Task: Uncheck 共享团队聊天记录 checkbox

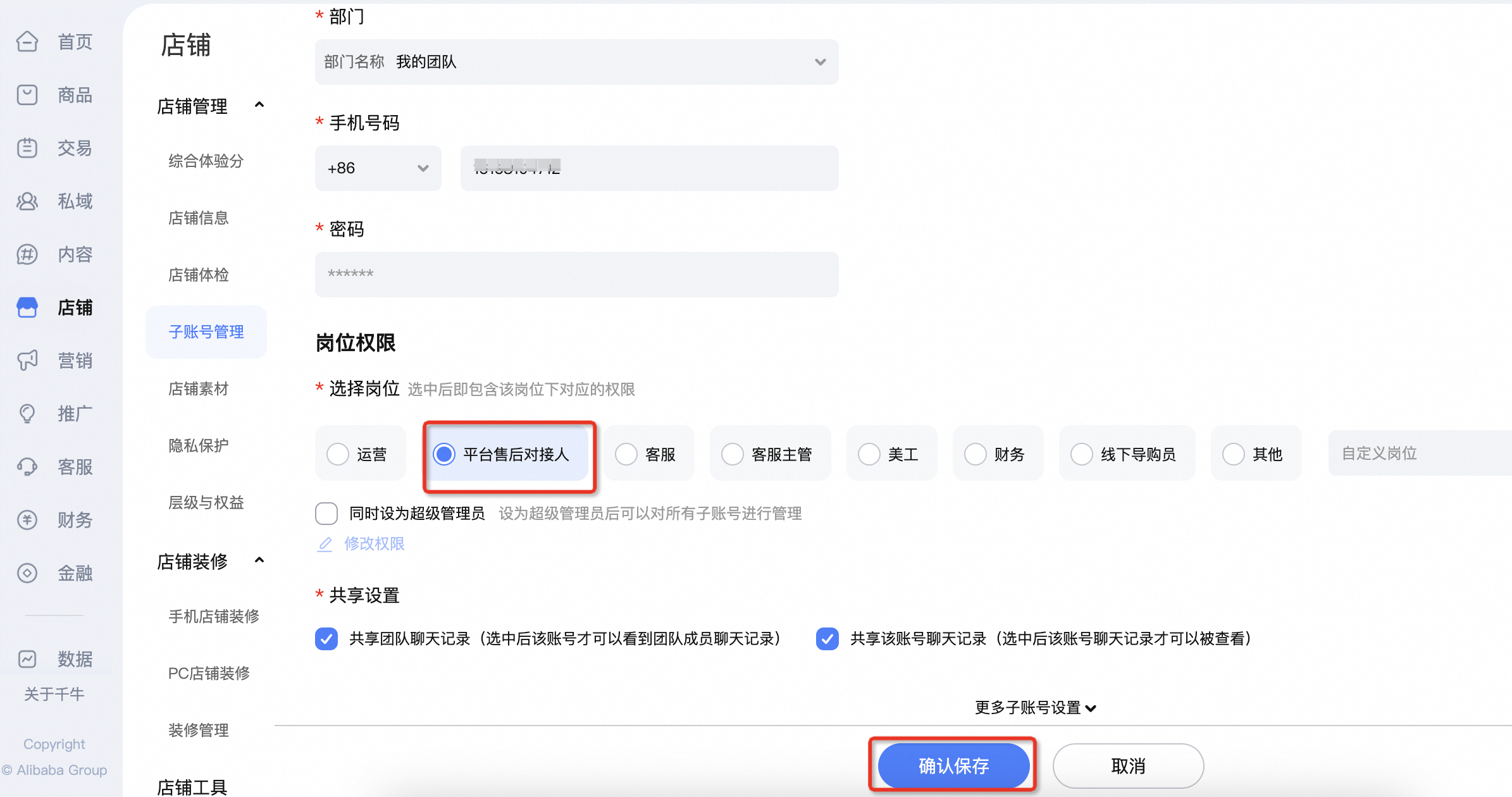Action: (x=326, y=639)
